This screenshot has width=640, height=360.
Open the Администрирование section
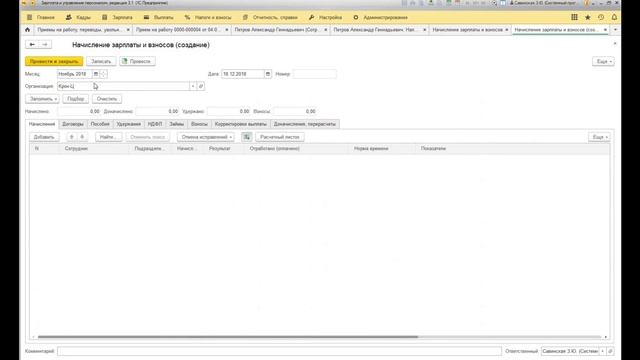click(x=380, y=18)
